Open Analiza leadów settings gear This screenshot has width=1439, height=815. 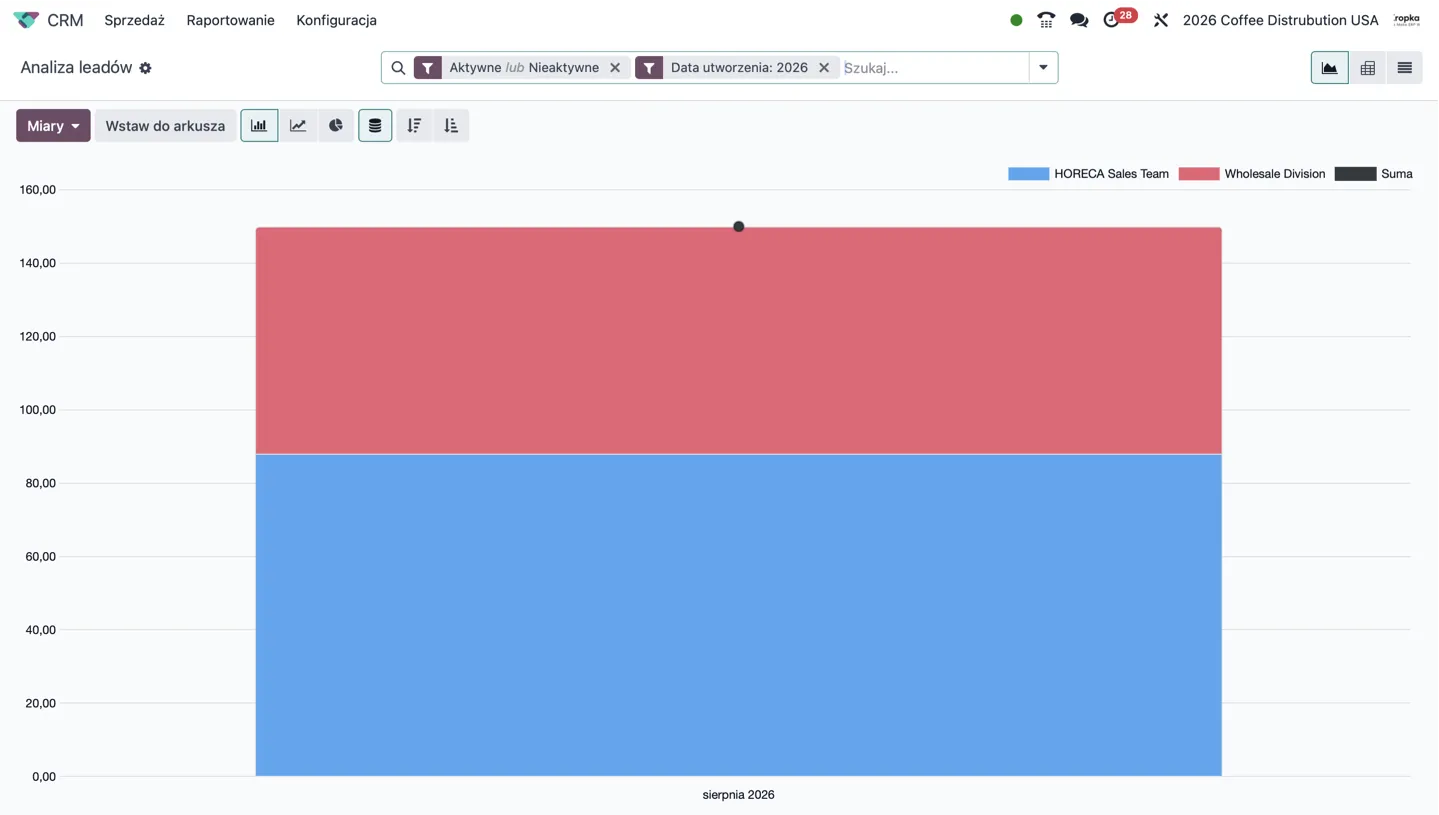coord(145,68)
